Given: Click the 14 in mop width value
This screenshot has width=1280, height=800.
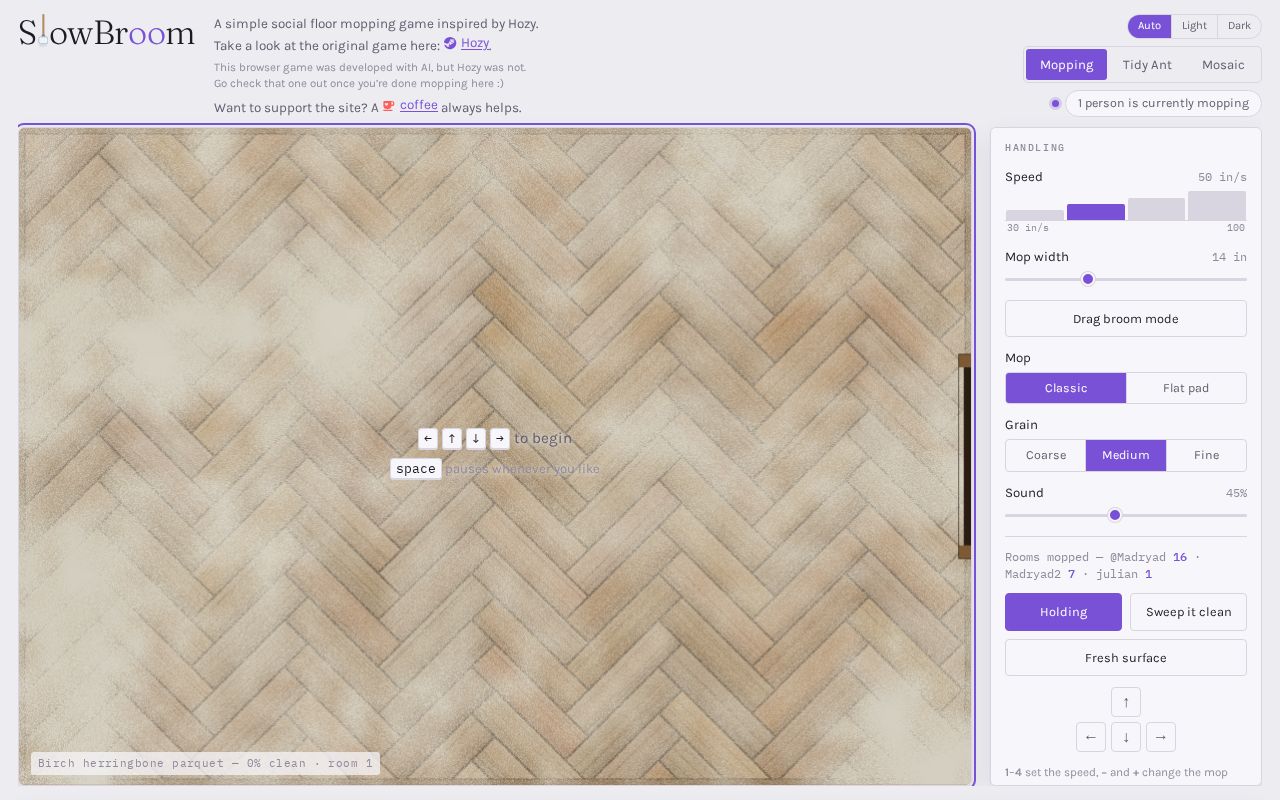Looking at the screenshot, I should 1229,257.
